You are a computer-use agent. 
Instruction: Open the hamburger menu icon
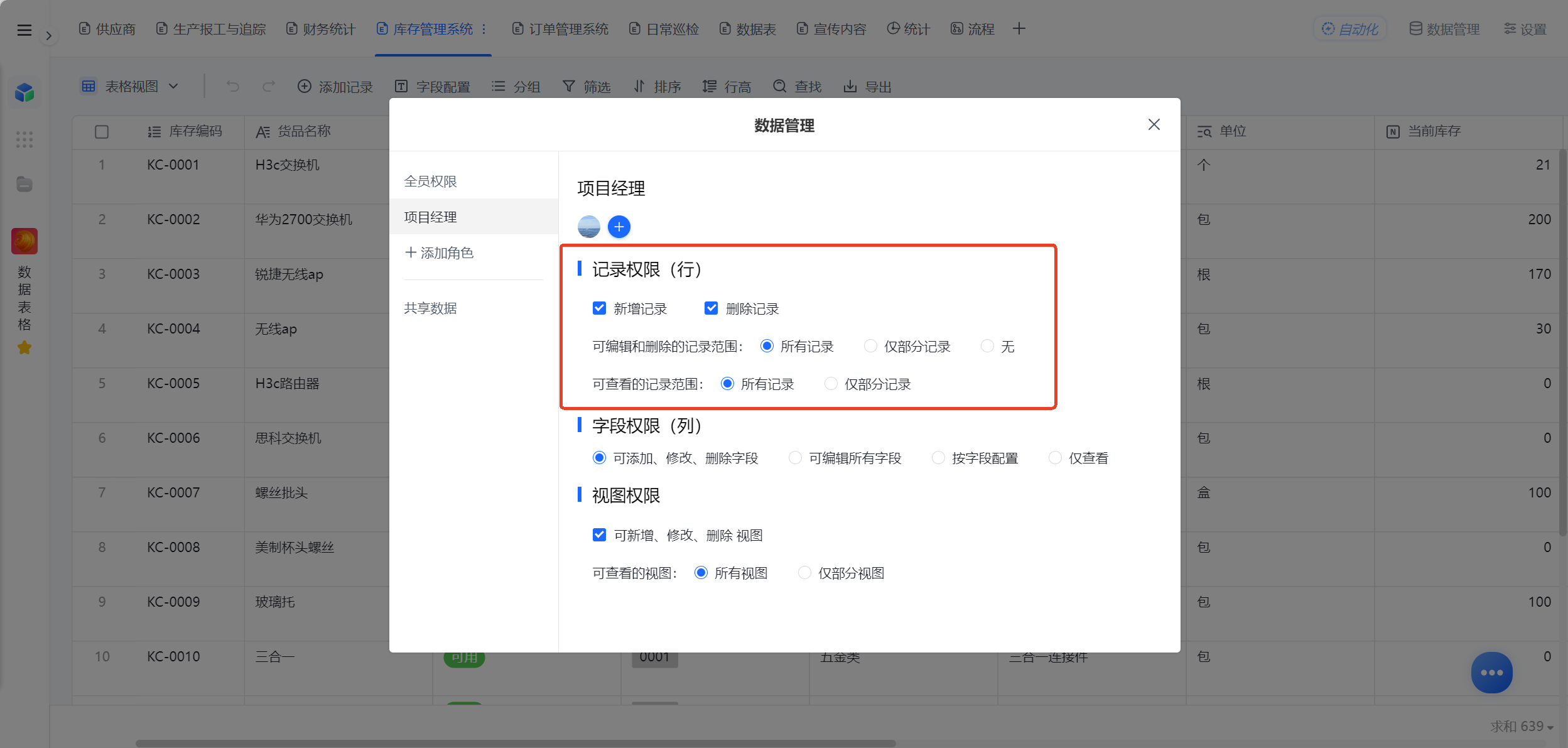coord(24,30)
